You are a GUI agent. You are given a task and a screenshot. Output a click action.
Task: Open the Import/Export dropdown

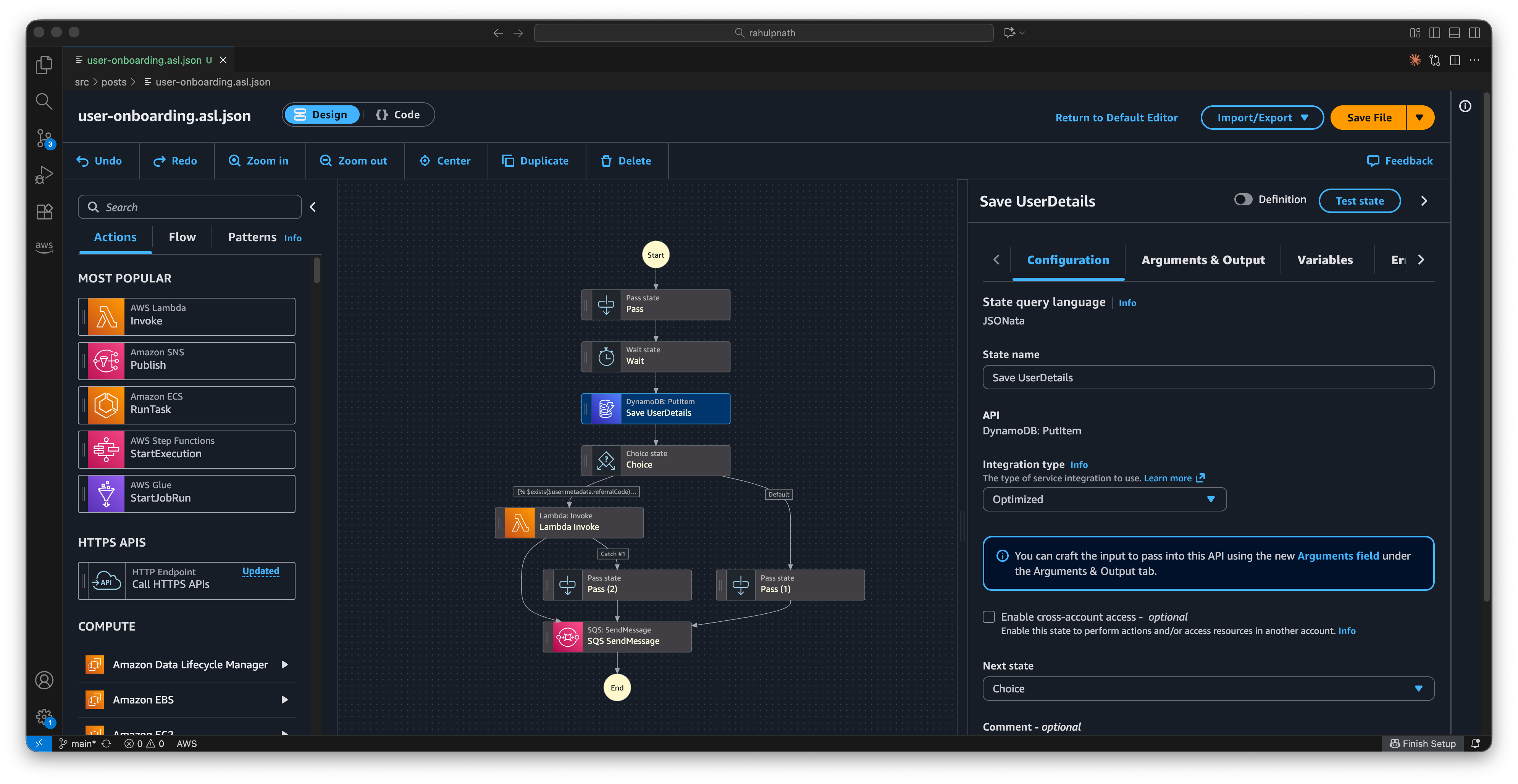point(1262,117)
